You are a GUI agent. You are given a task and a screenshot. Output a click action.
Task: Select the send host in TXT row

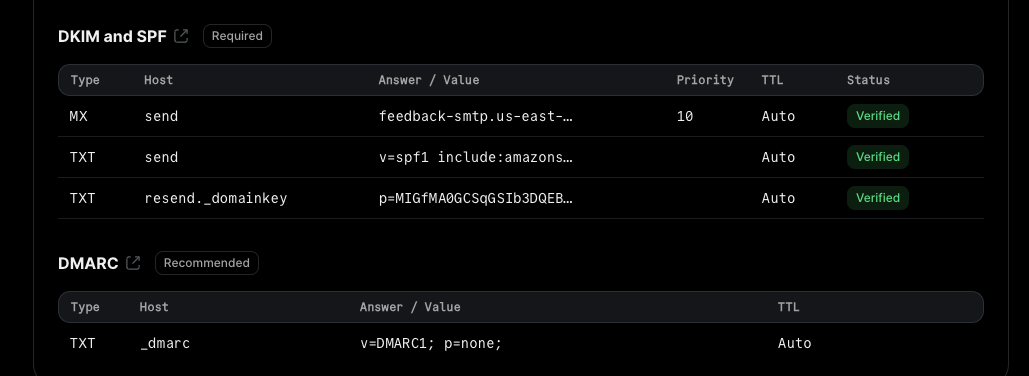(161, 157)
